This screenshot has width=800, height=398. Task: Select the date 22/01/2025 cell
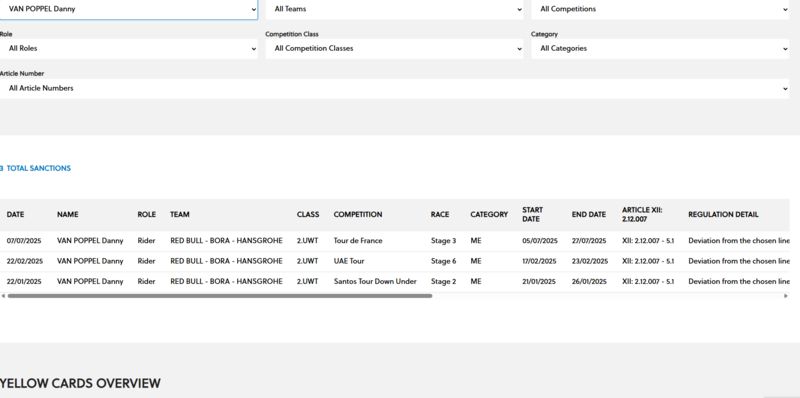point(24,282)
